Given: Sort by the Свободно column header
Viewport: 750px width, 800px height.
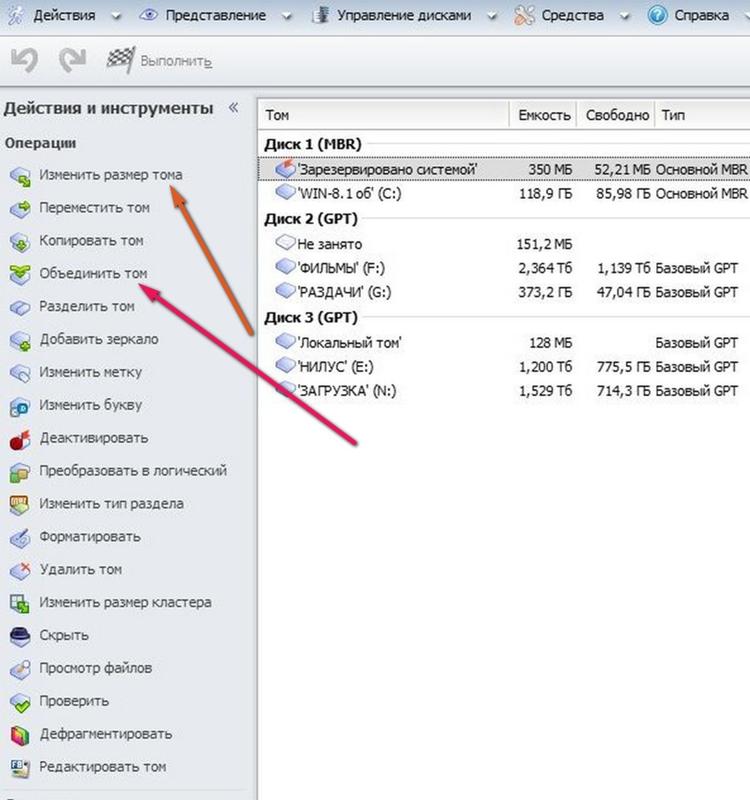Looking at the screenshot, I should 616,115.
